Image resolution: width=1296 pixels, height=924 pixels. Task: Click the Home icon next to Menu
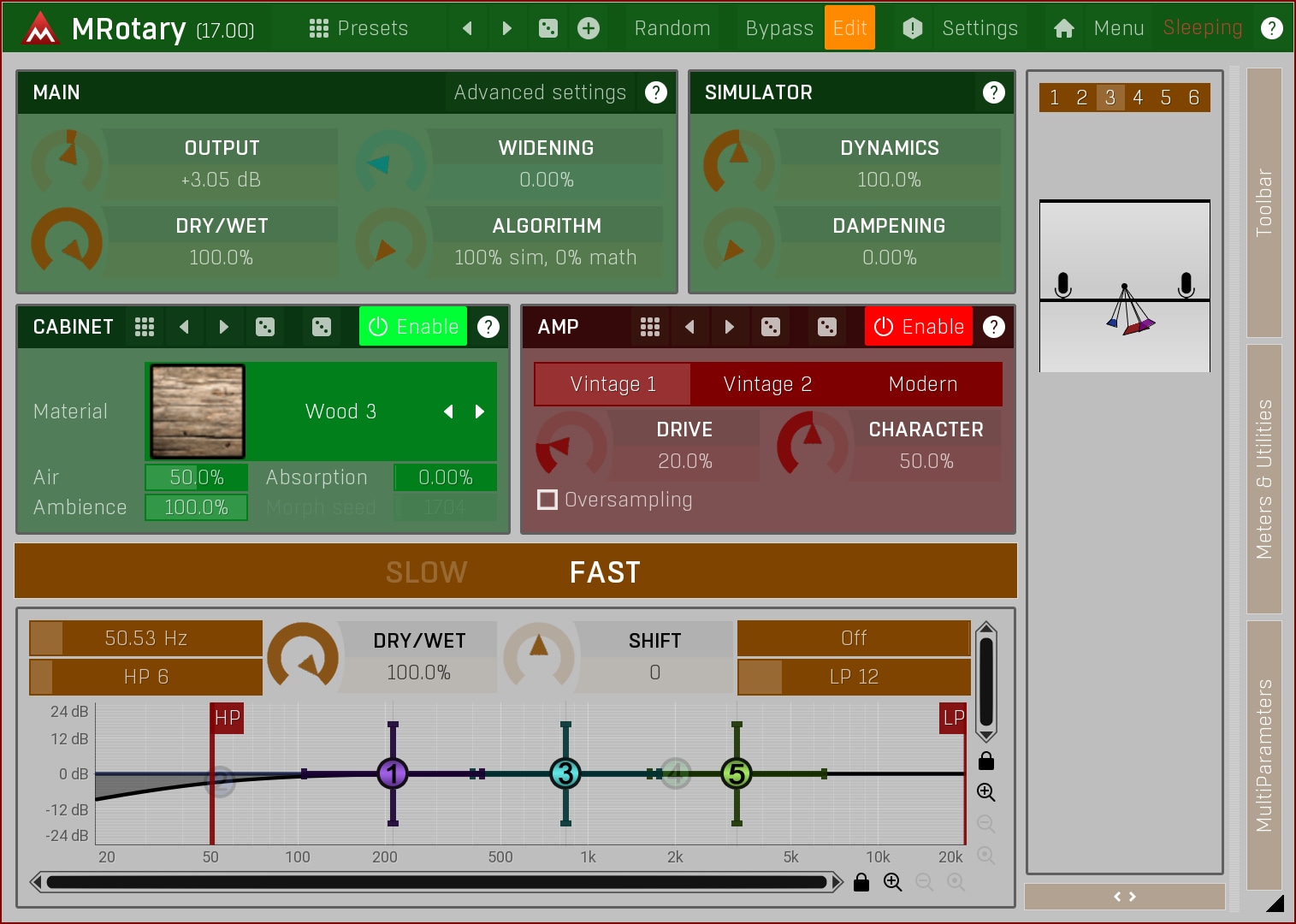pos(1063,28)
